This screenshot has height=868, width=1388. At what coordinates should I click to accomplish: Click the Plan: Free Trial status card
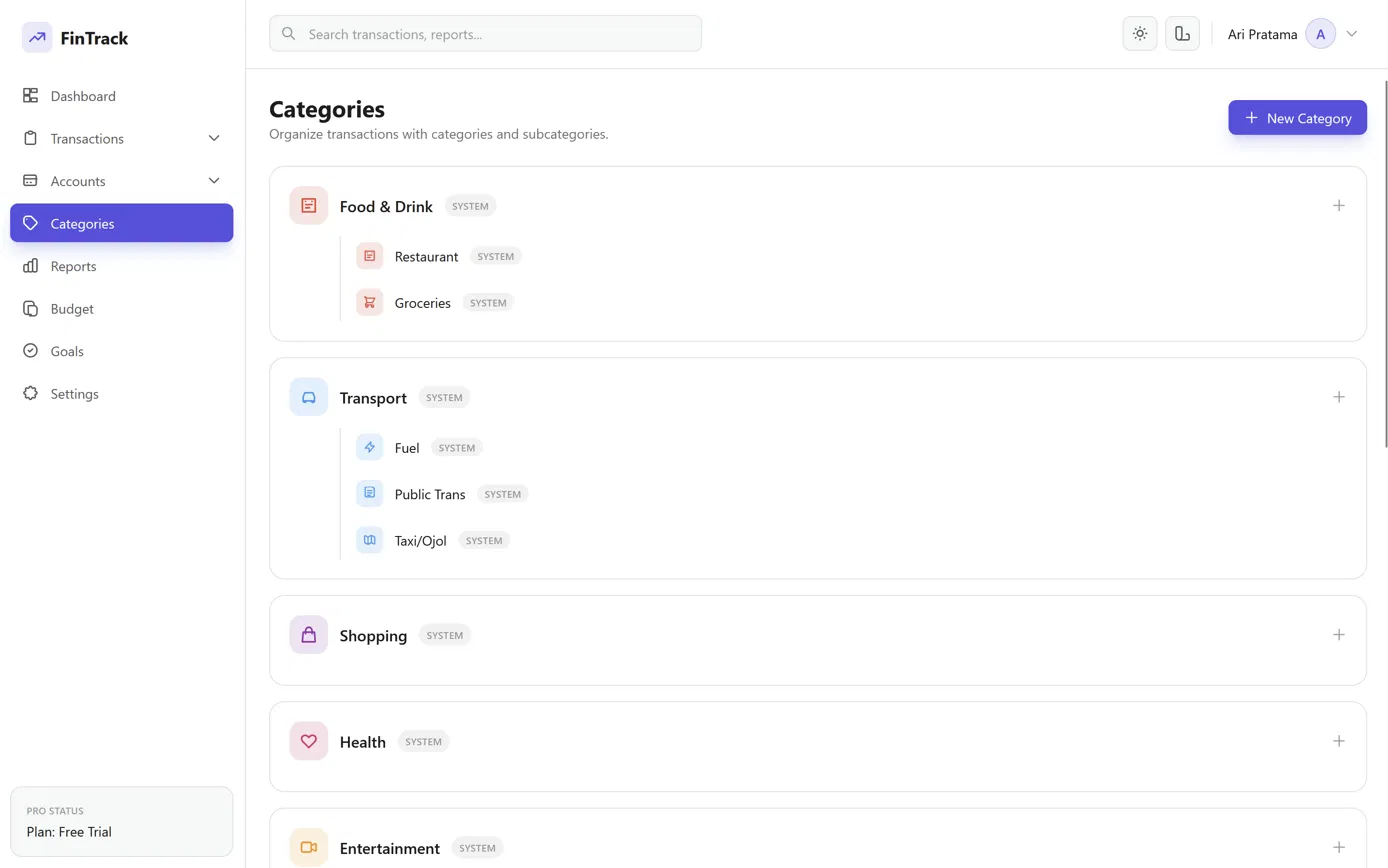[122, 822]
